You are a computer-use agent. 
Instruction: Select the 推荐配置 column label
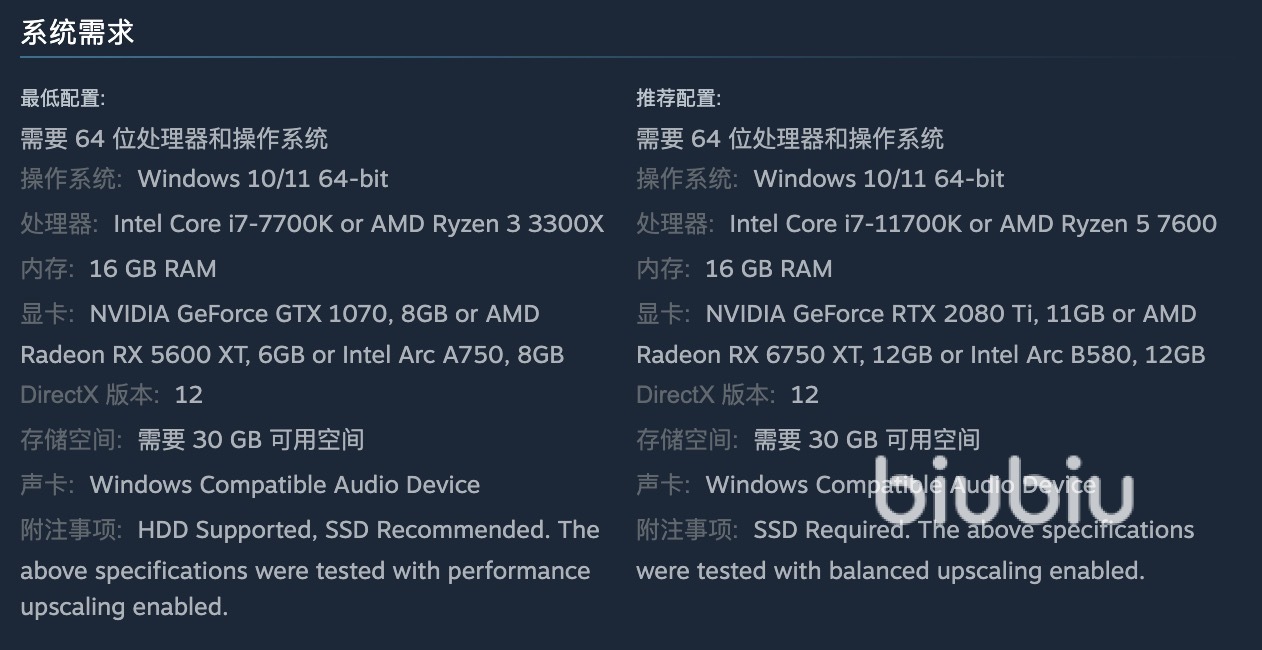click(x=679, y=98)
